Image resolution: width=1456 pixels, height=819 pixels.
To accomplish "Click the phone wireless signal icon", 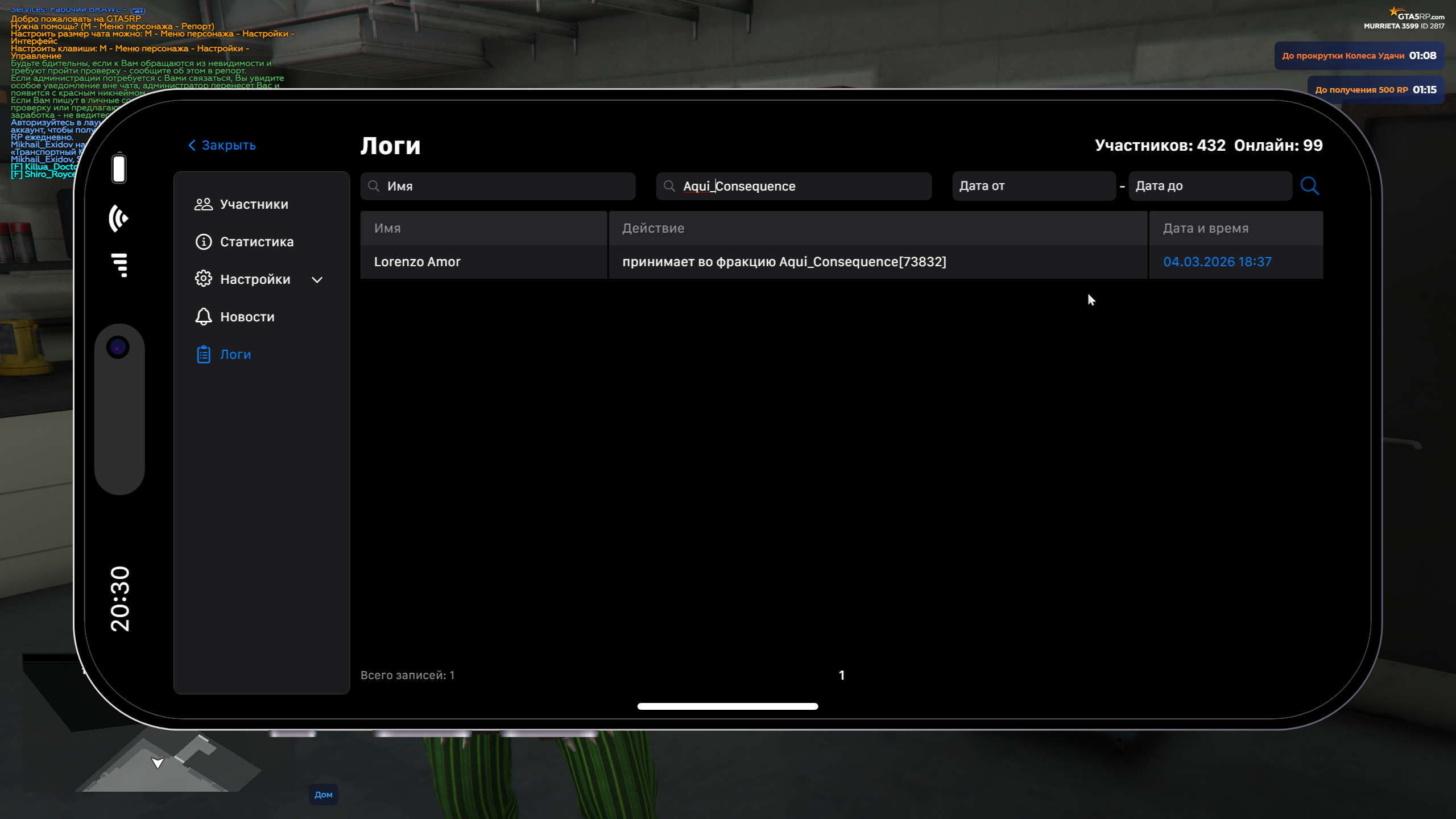I will click(x=119, y=218).
